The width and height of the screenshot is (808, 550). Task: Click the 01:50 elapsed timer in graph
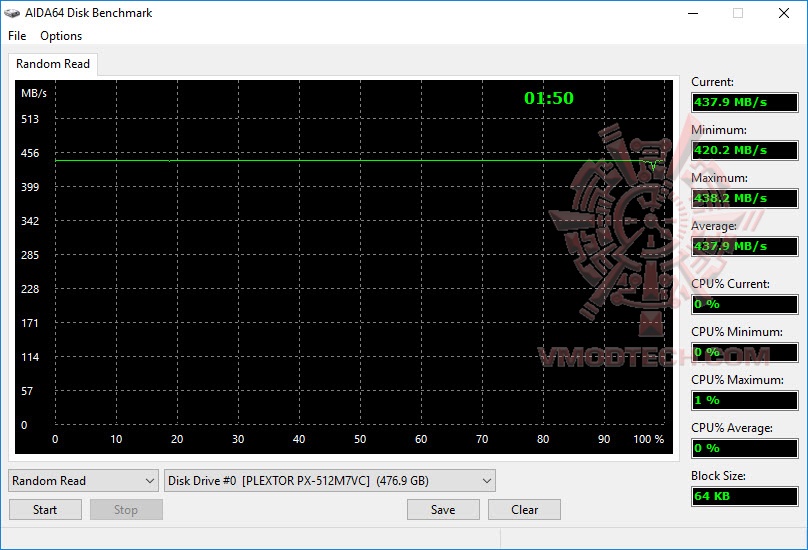[x=549, y=98]
